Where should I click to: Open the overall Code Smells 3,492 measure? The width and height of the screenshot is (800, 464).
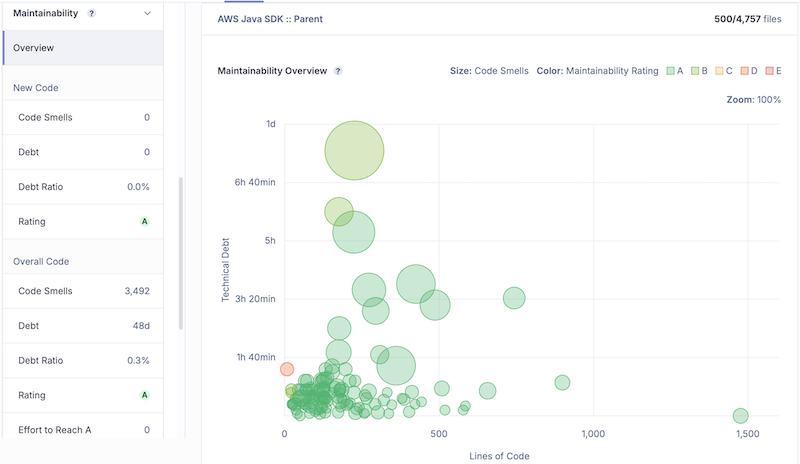82,291
